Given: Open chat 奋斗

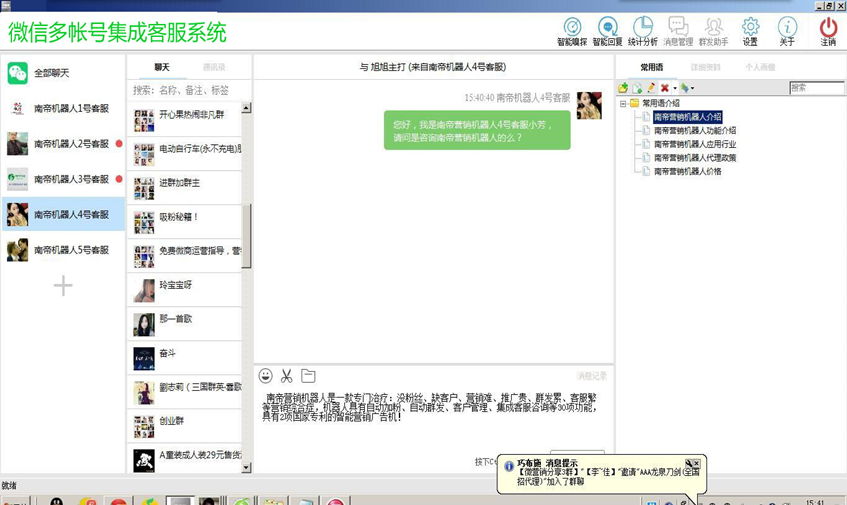Looking at the screenshot, I should pos(184,358).
